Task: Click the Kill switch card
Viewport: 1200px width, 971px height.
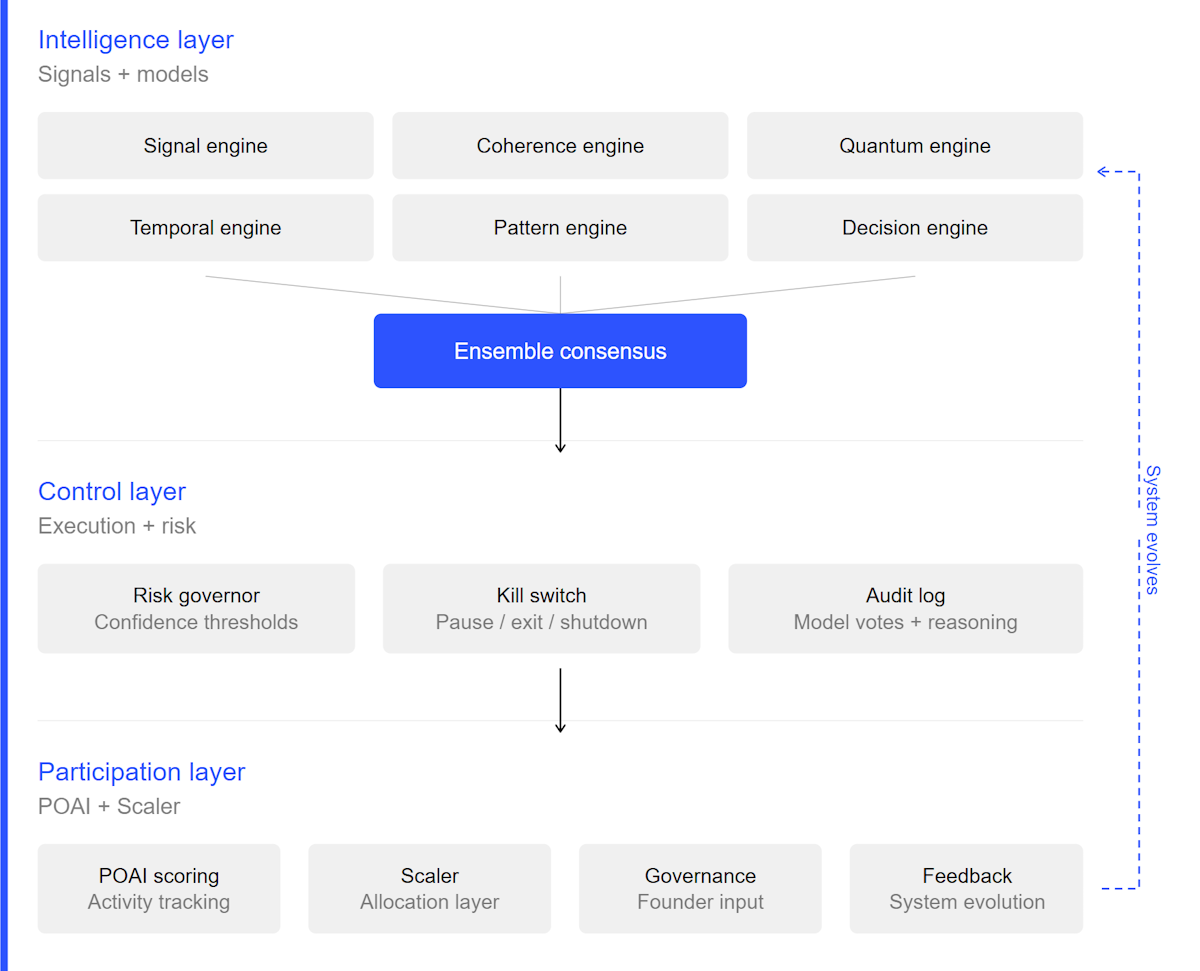Action: (x=541, y=608)
